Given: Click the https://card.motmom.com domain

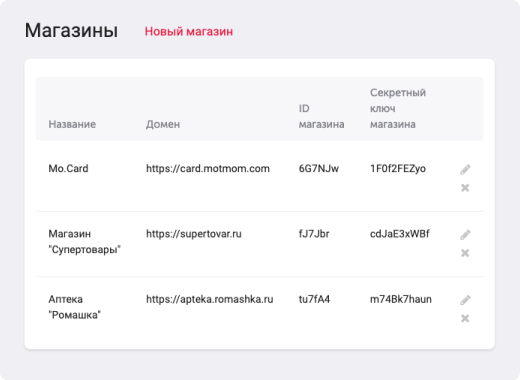Looking at the screenshot, I should (208, 169).
